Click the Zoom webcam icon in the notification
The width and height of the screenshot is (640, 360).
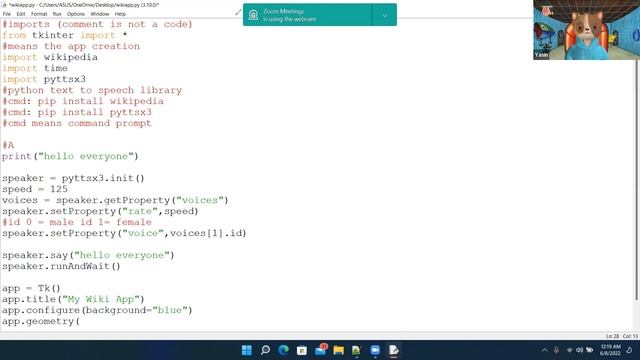click(x=253, y=15)
